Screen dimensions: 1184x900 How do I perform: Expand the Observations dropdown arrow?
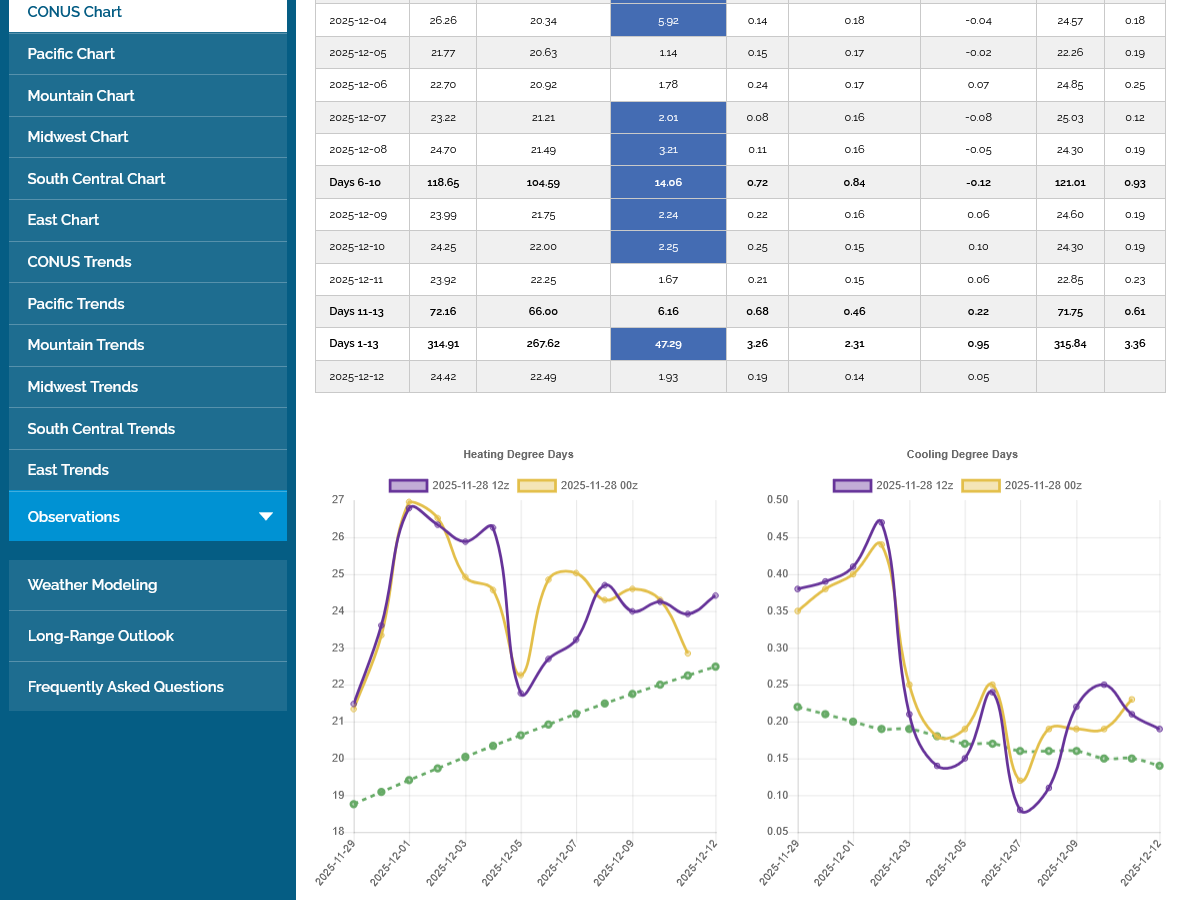coord(266,516)
